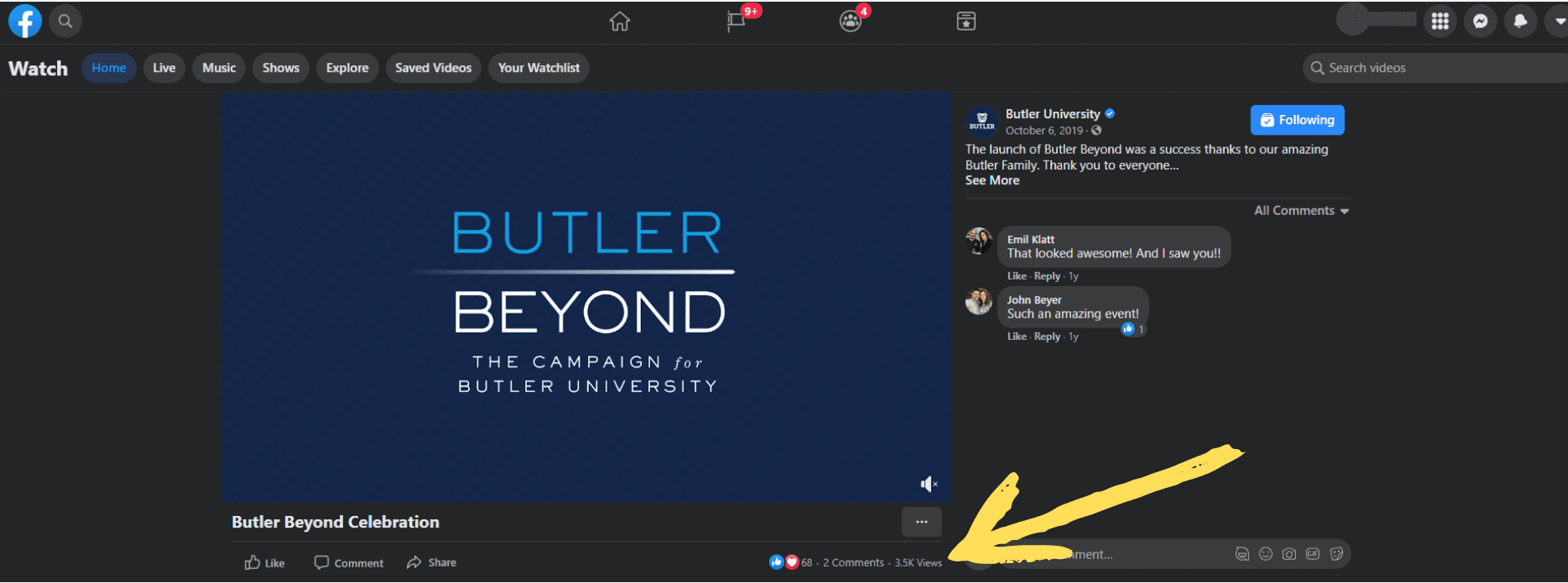
Task: Open the video options three-dot menu
Action: pos(921,522)
